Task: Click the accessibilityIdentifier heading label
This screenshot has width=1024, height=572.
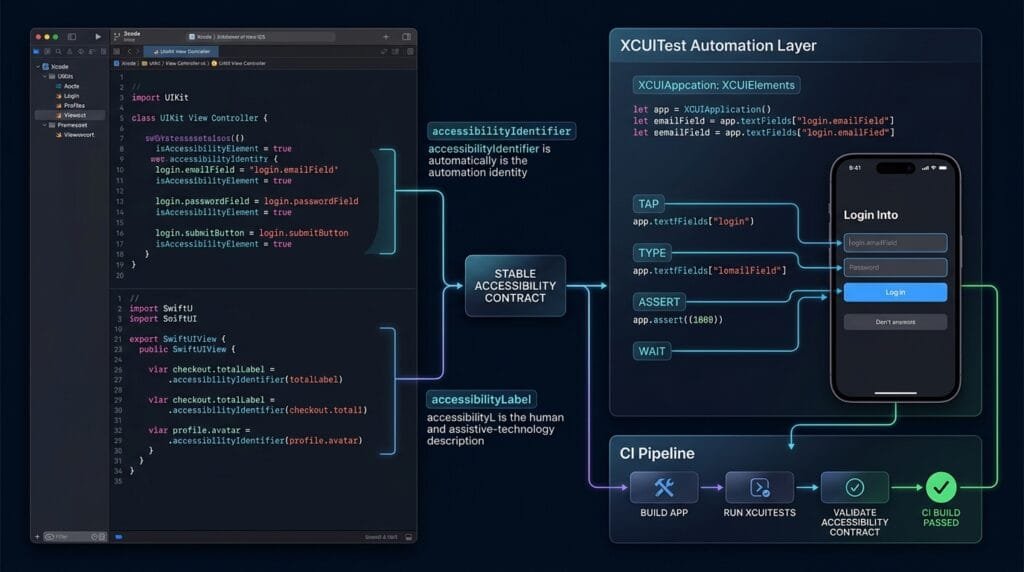Action: pos(502,131)
